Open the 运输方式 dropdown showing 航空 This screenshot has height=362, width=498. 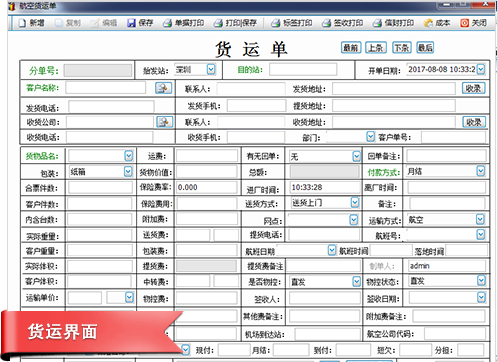[x=480, y=219]
